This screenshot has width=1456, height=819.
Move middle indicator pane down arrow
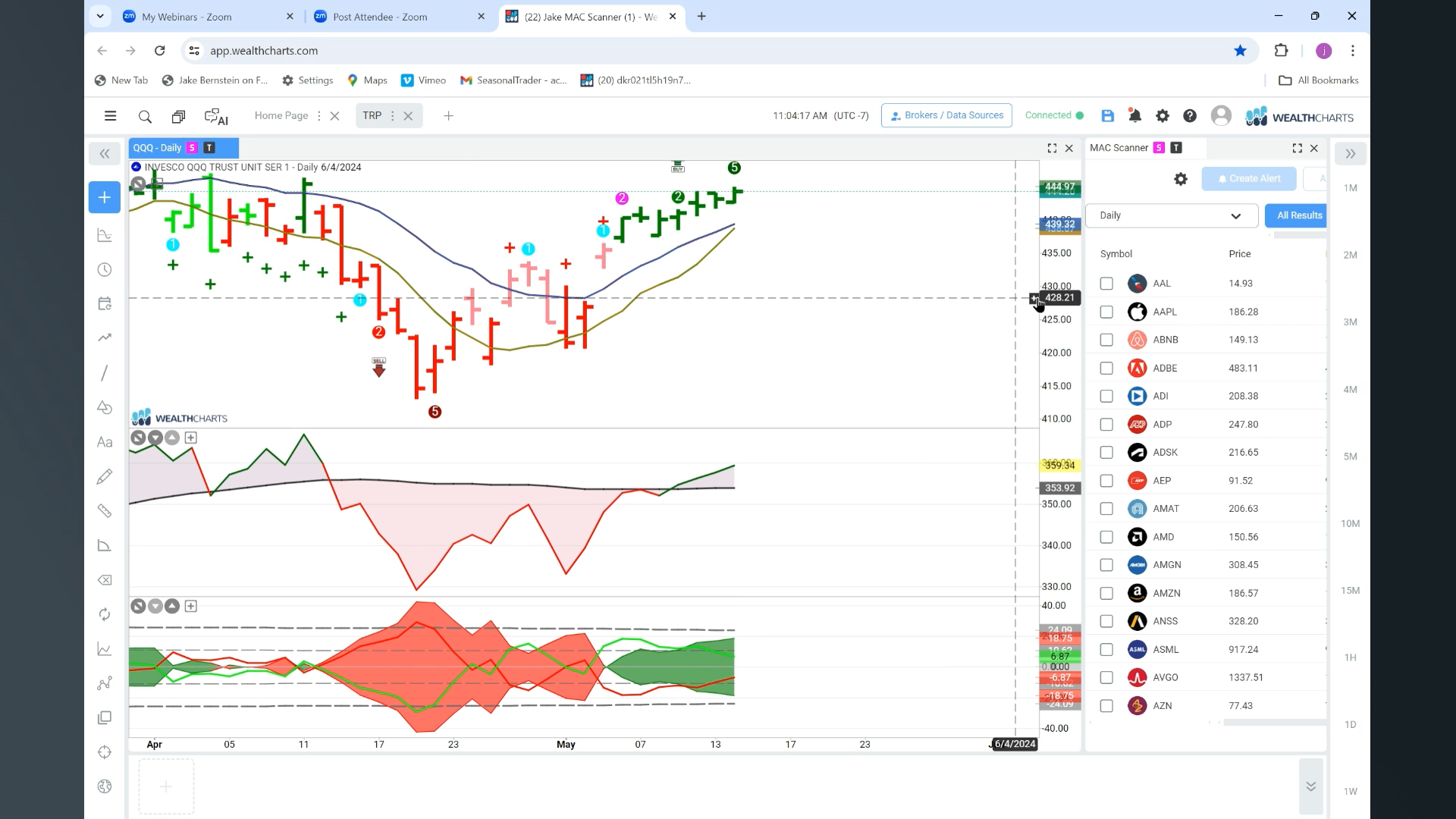click(155, 438)
